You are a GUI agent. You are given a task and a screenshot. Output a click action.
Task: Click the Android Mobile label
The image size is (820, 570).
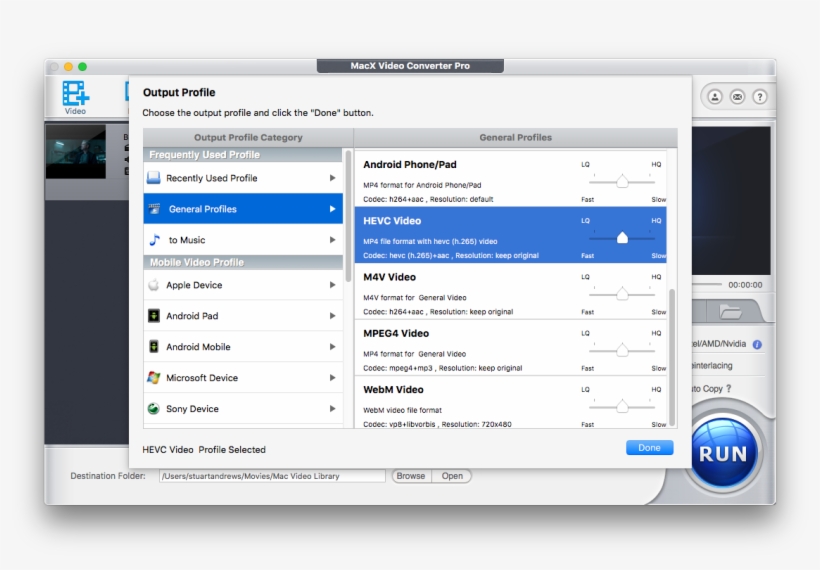click(x=198, y=347)
